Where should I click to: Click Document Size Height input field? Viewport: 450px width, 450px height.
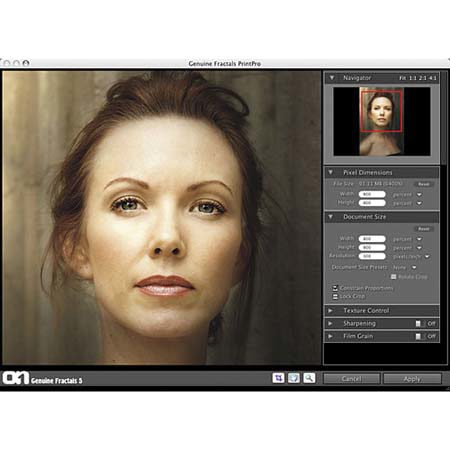click(x=372, y=248)
